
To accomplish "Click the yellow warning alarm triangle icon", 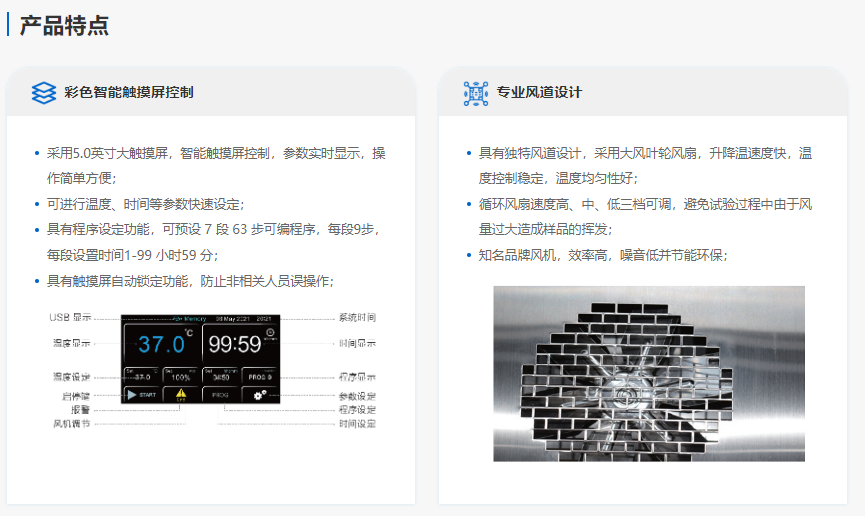I will point(181,395).
